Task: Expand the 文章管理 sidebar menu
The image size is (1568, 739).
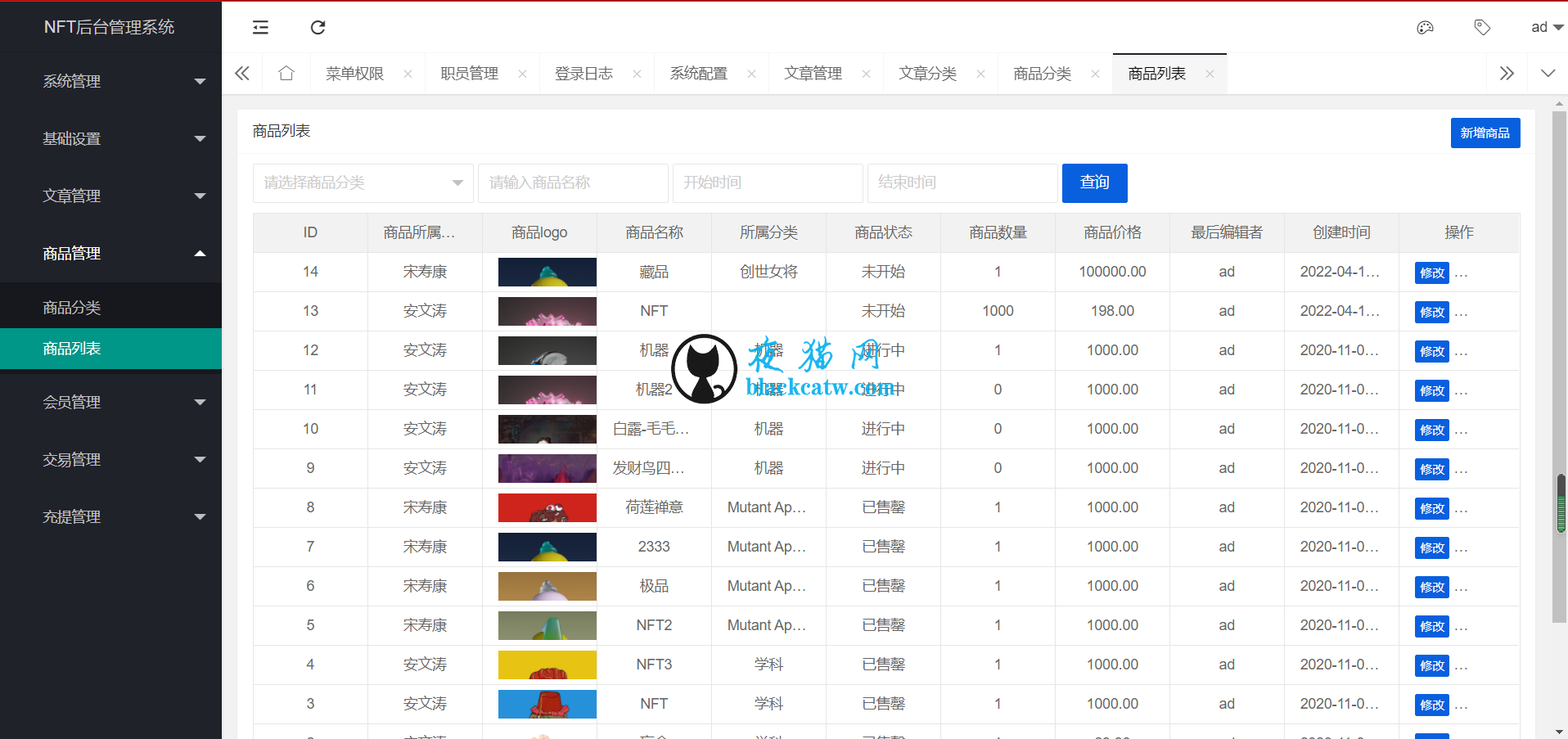Action: click(110, 196)
